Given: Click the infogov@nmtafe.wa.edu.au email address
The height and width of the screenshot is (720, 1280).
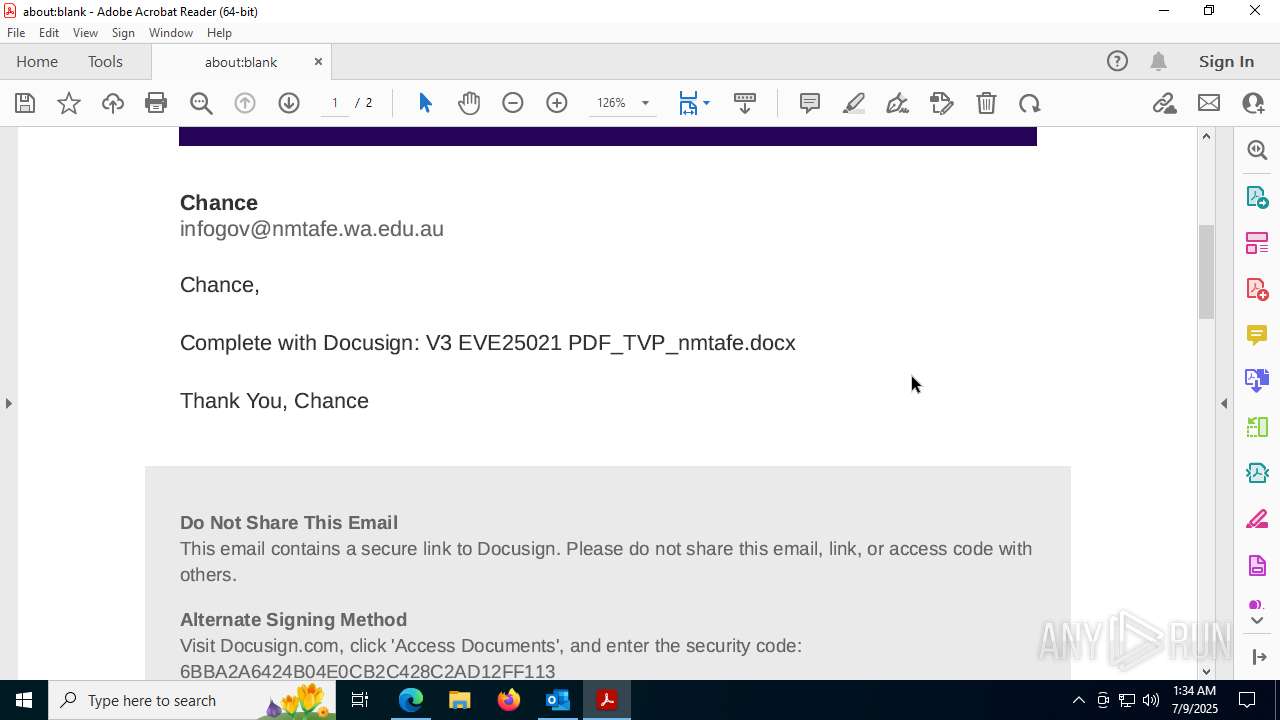Looking at the screenshot, I should tap(312, 229).
